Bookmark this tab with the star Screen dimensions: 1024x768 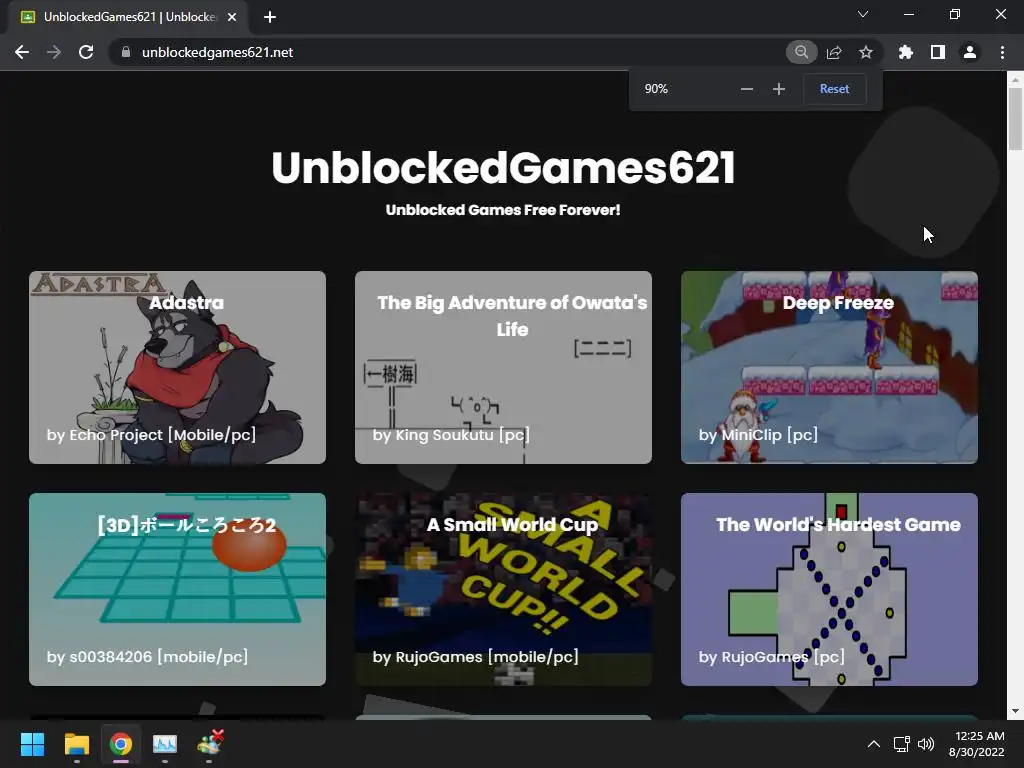click(866, 52)
